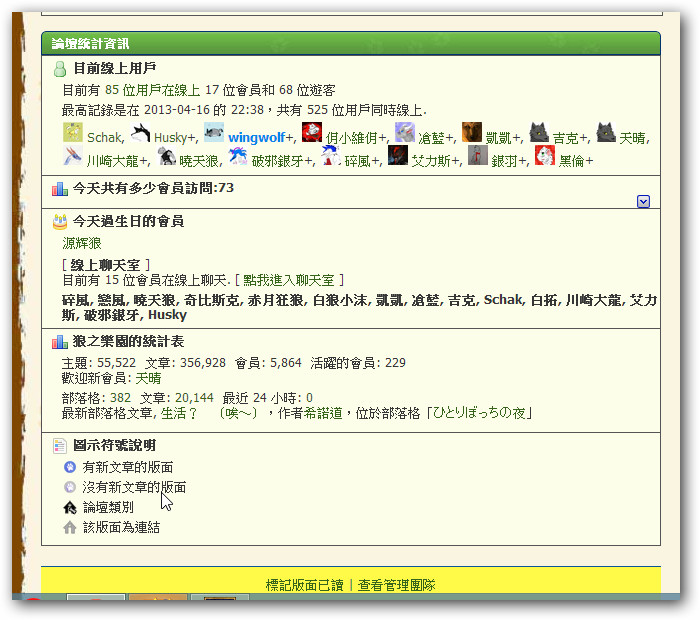Screen dimensions: 700x620
Task: Open wingwolf's user profile
Action: click(256, 137)
